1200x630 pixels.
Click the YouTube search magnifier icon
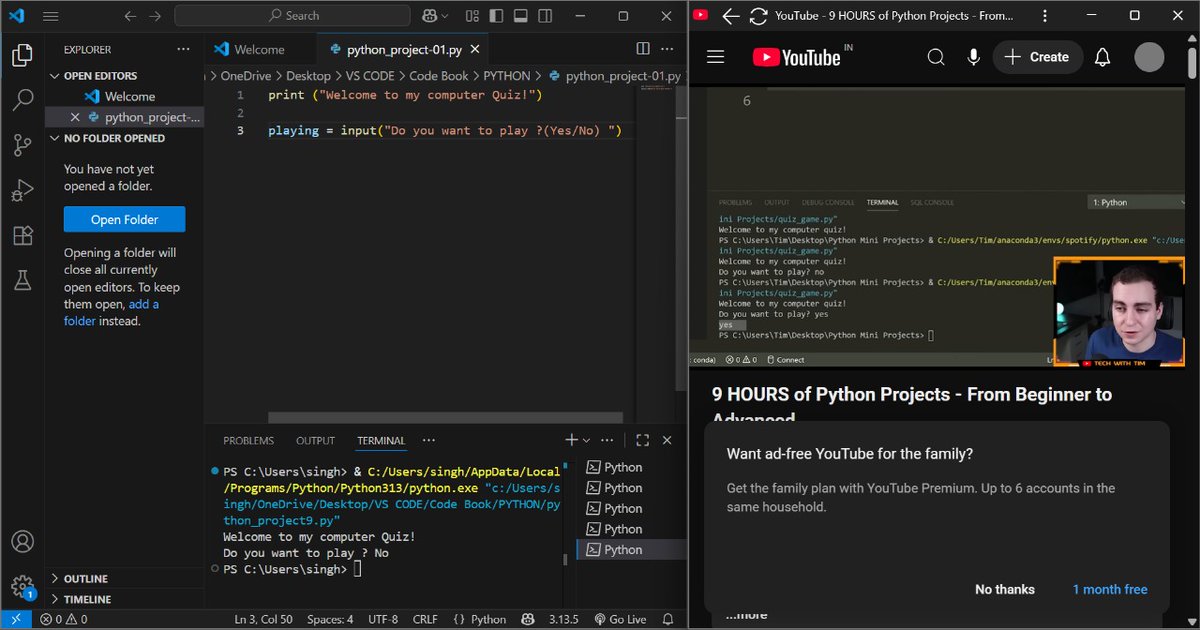pyautogui.click(x=936, y=57)
